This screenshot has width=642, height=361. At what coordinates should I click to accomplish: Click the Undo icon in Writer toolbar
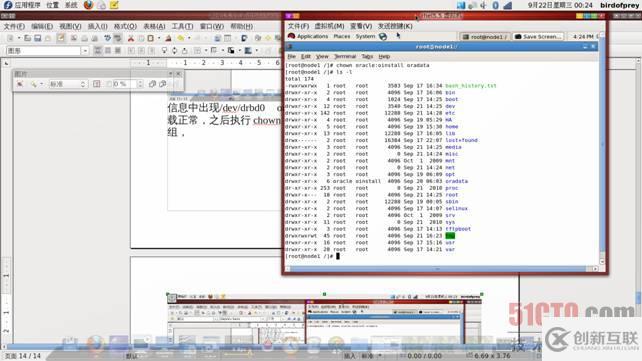tap(181, 38)
